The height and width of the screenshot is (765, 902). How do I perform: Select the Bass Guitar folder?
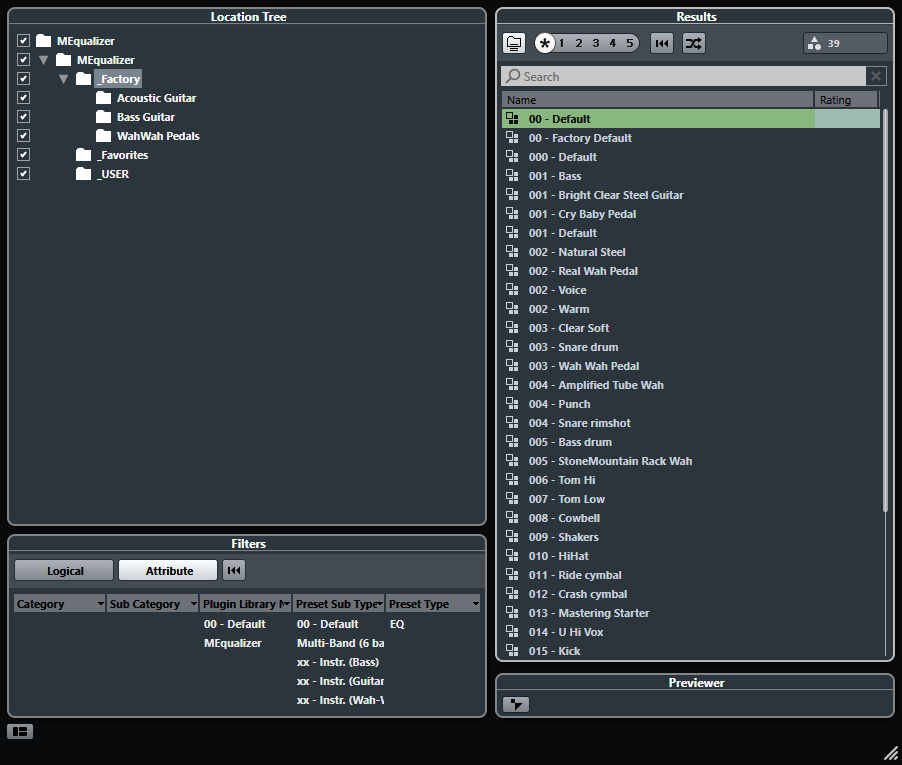(146, 117)
